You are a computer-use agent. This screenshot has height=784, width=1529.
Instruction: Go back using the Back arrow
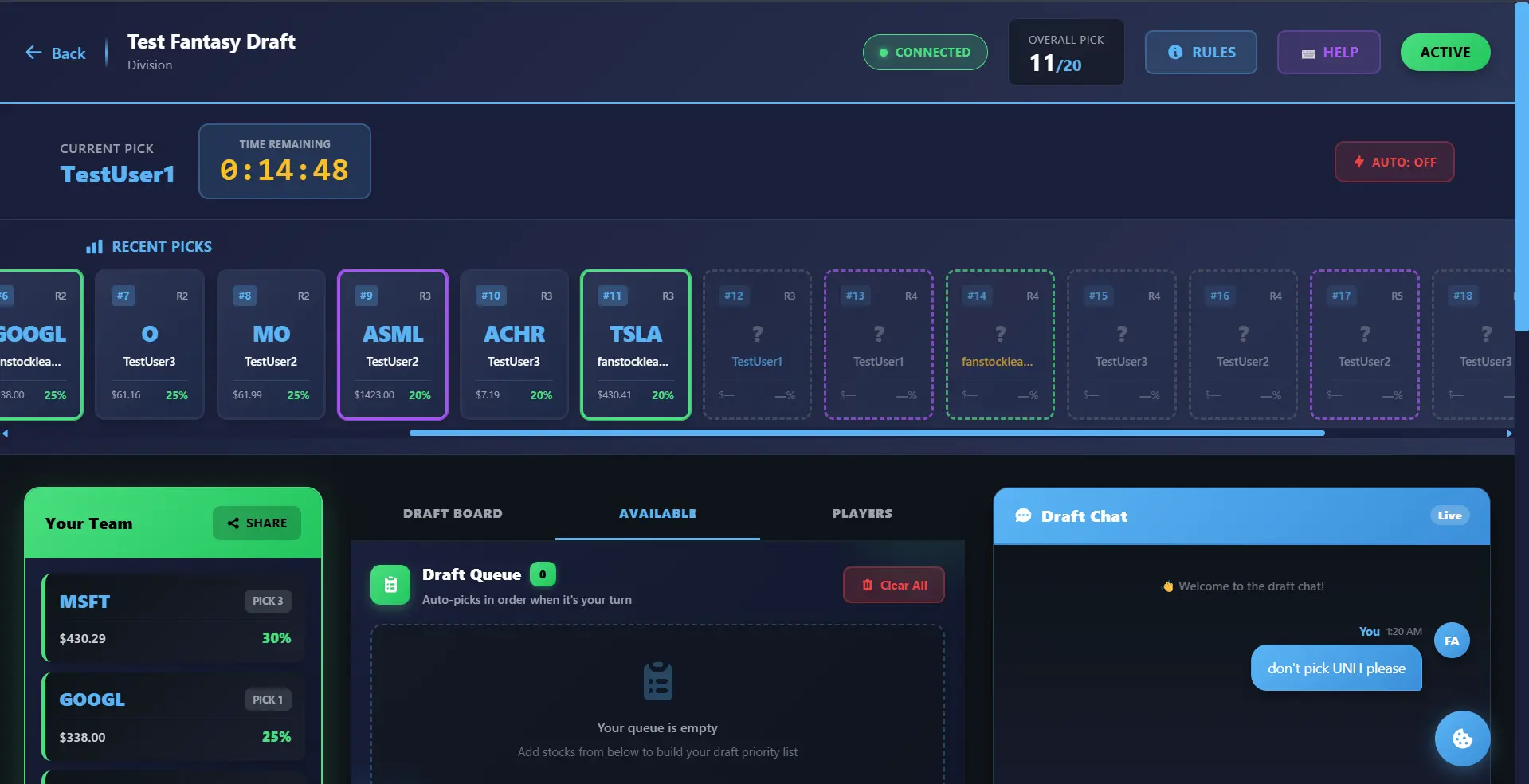(x=55, y=53)
